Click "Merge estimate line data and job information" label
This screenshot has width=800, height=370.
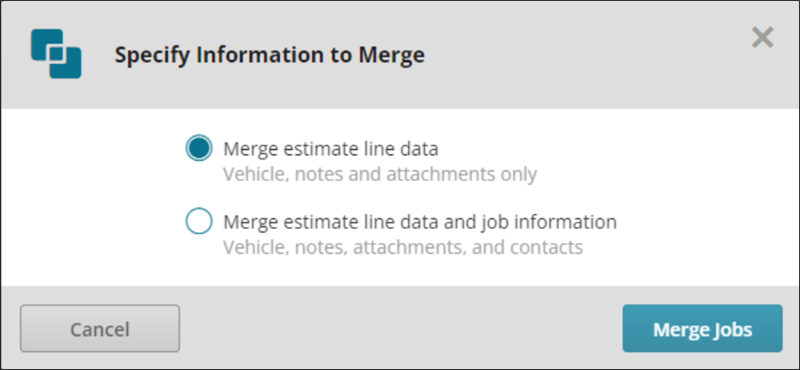click(x=420, y=221)
